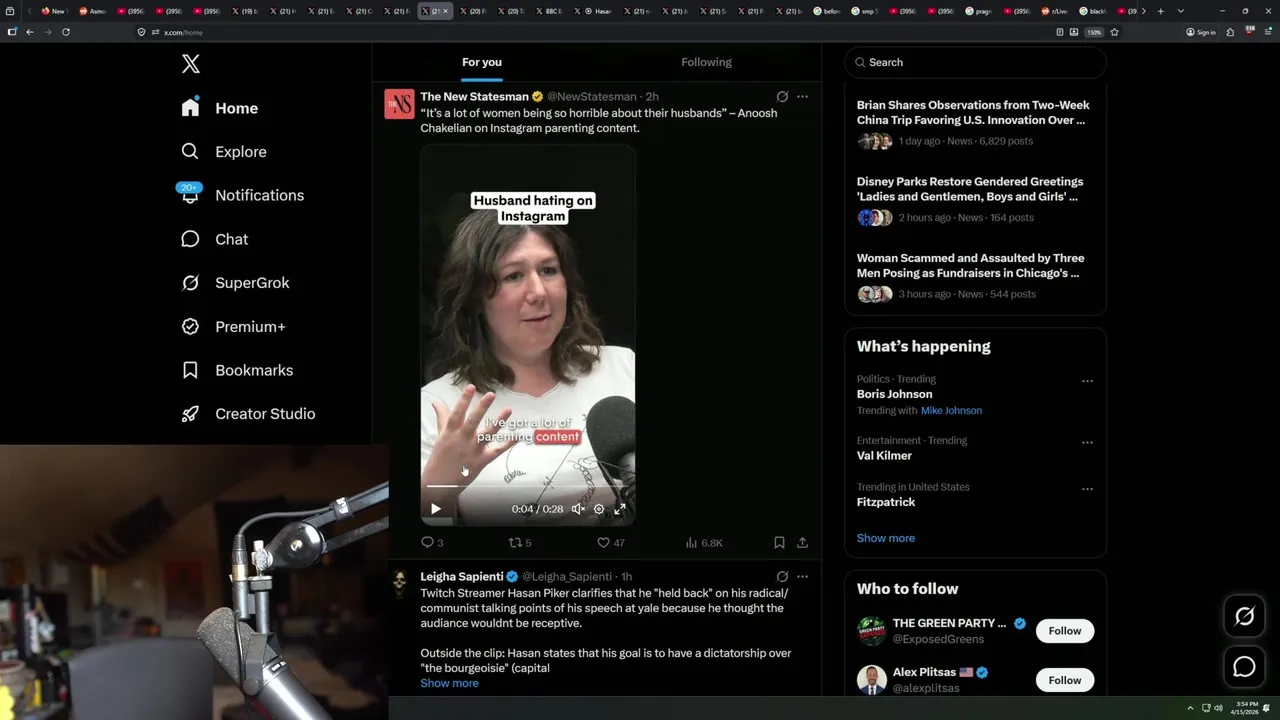Click the Mike Johnson trending link

point(951,411)
